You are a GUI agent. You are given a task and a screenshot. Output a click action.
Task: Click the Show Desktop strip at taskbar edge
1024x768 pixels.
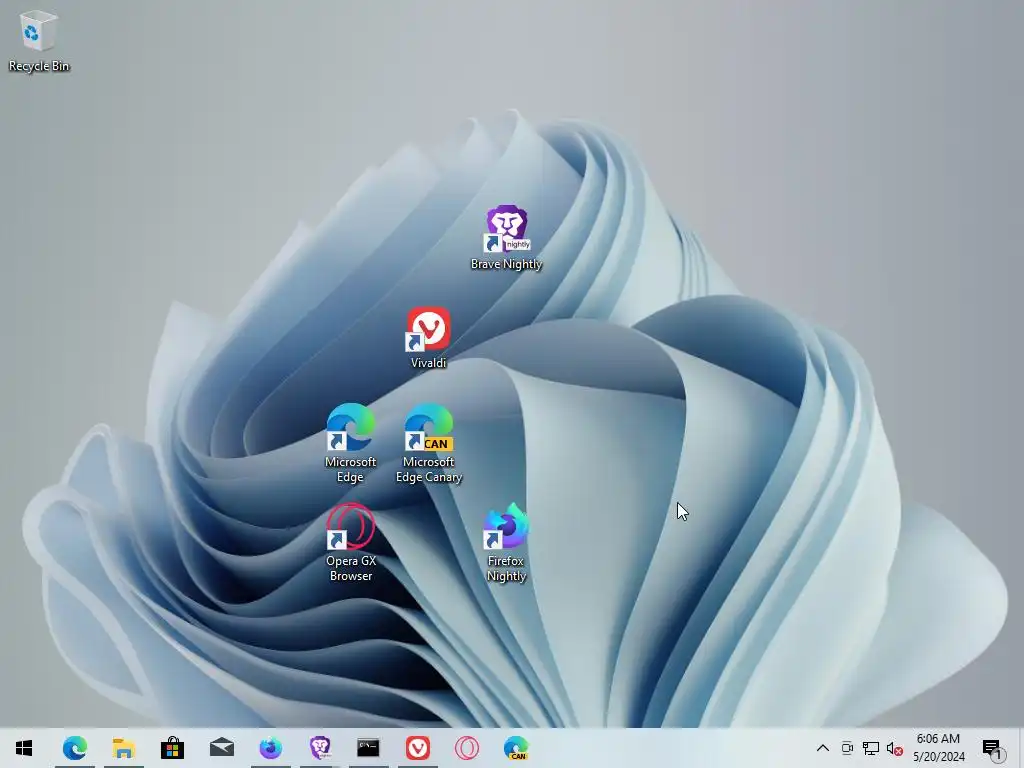(1020, 748)
